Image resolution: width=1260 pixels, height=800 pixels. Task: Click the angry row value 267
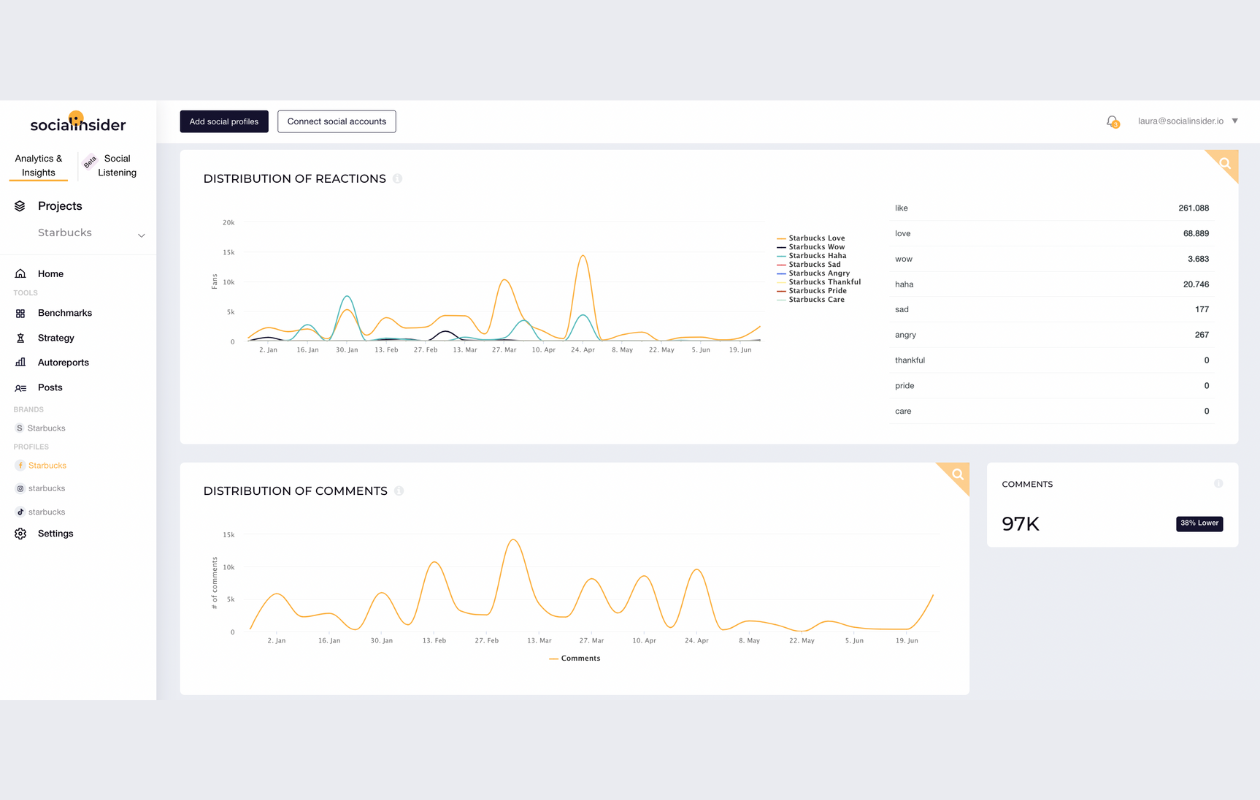pyautogui.click(x=1202, y=335)
